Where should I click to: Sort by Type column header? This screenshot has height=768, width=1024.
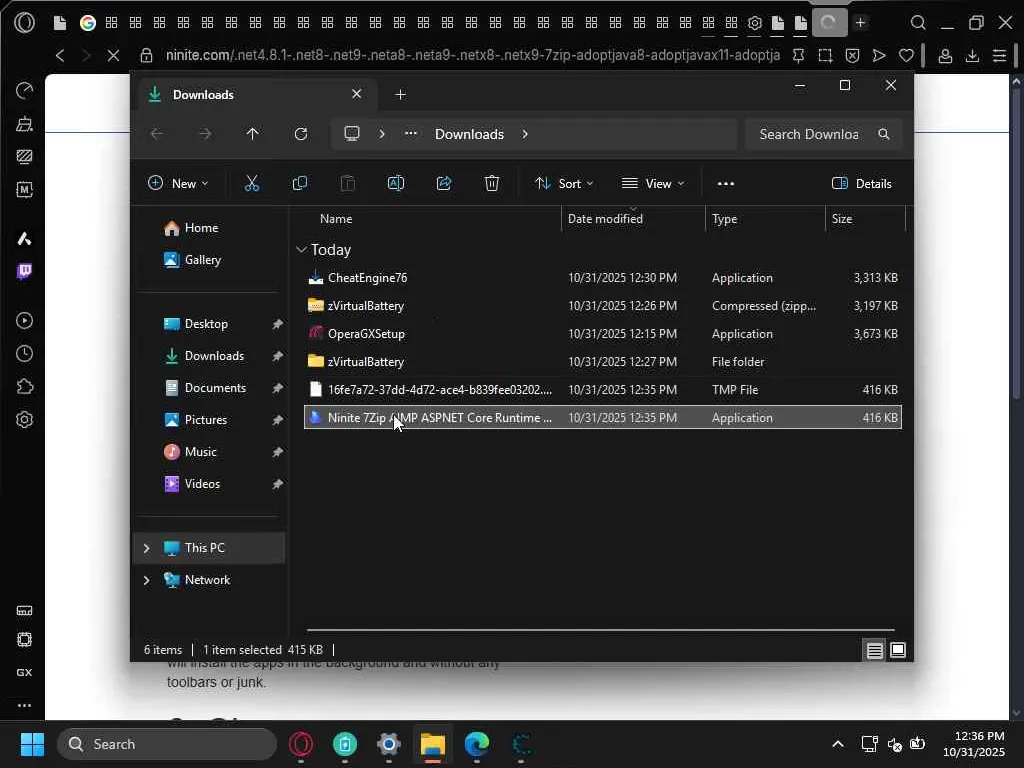tap(724, 219)
